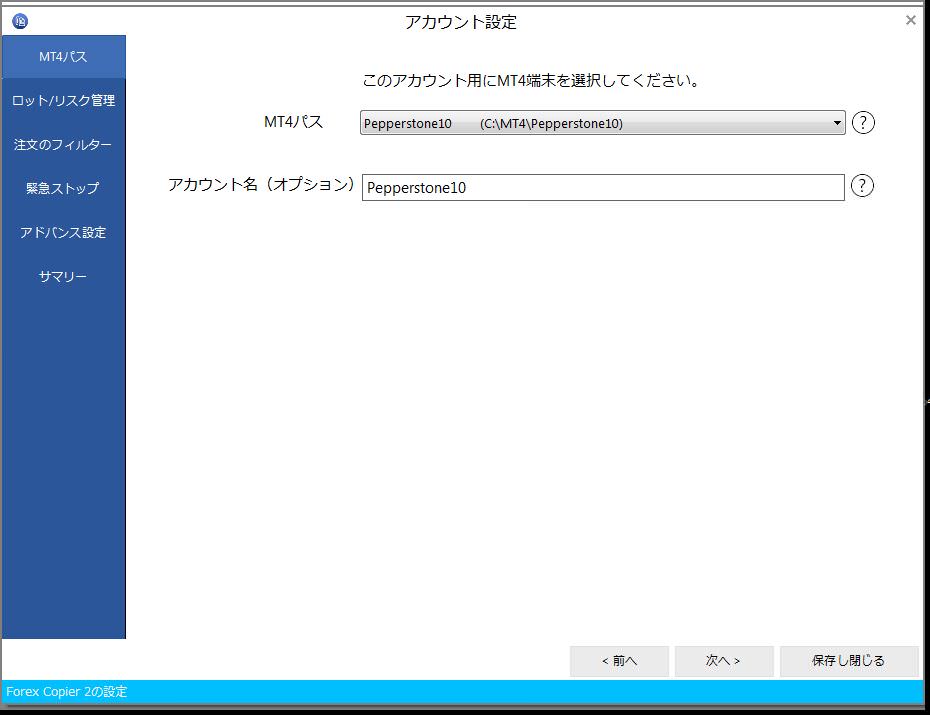Viewport: 930px width, 715px height.
Task: Click the Pepperstone10 account name input
Action: click(x=600, y=187)
